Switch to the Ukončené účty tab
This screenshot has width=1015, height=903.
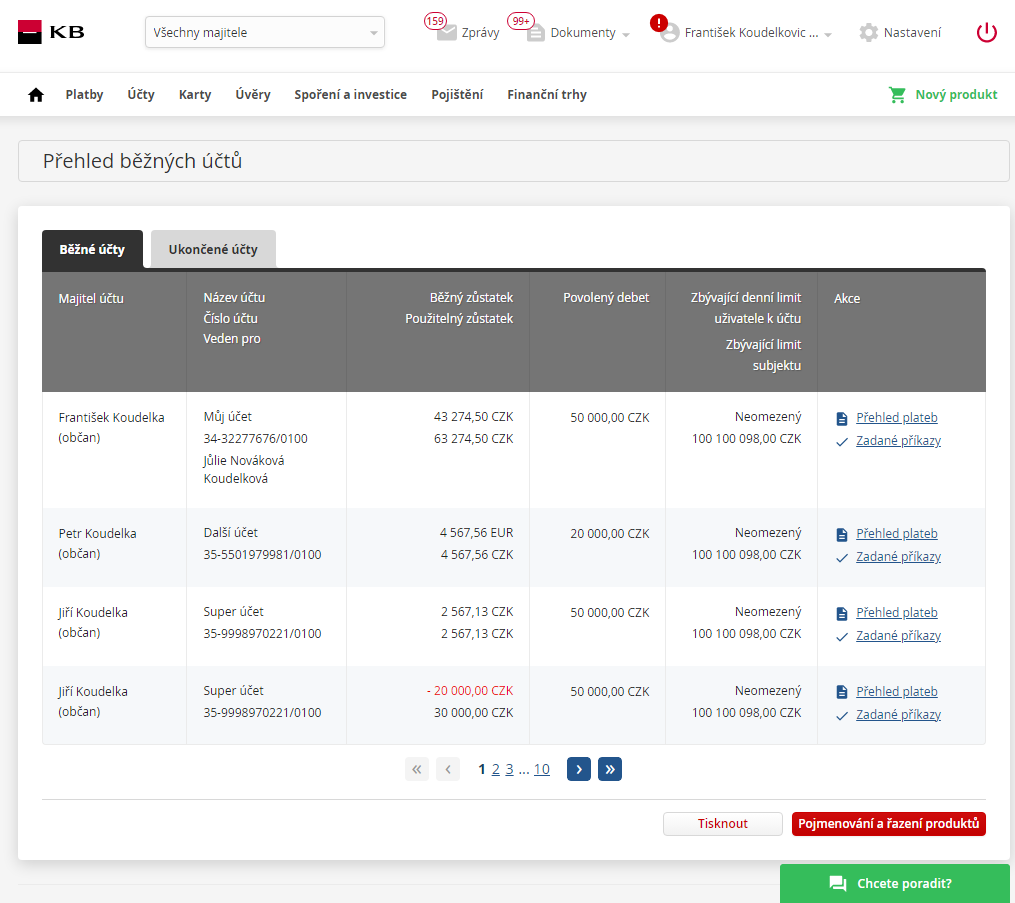(x=213, y=249)
